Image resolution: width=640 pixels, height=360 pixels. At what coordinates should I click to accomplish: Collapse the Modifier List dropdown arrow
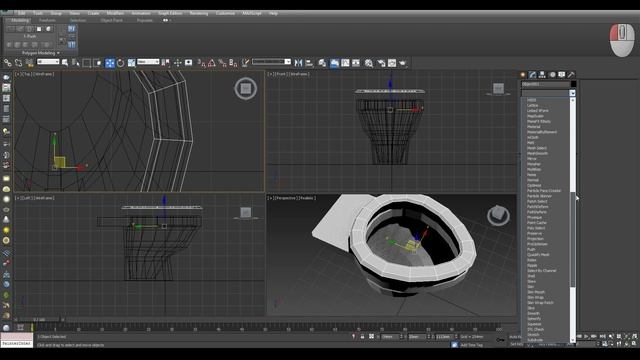coord(572,93)
